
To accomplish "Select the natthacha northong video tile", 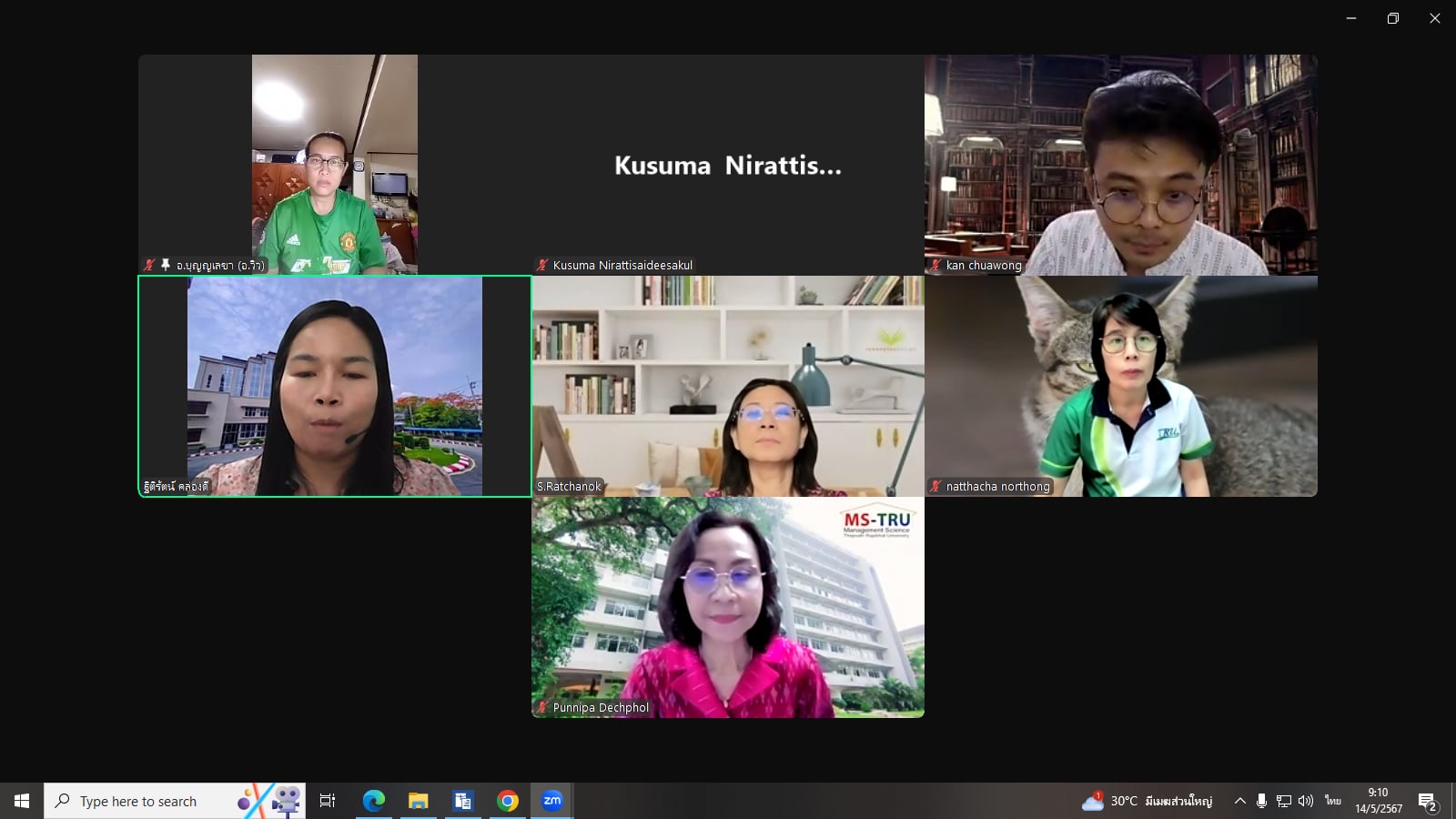I will [1121, 386].
